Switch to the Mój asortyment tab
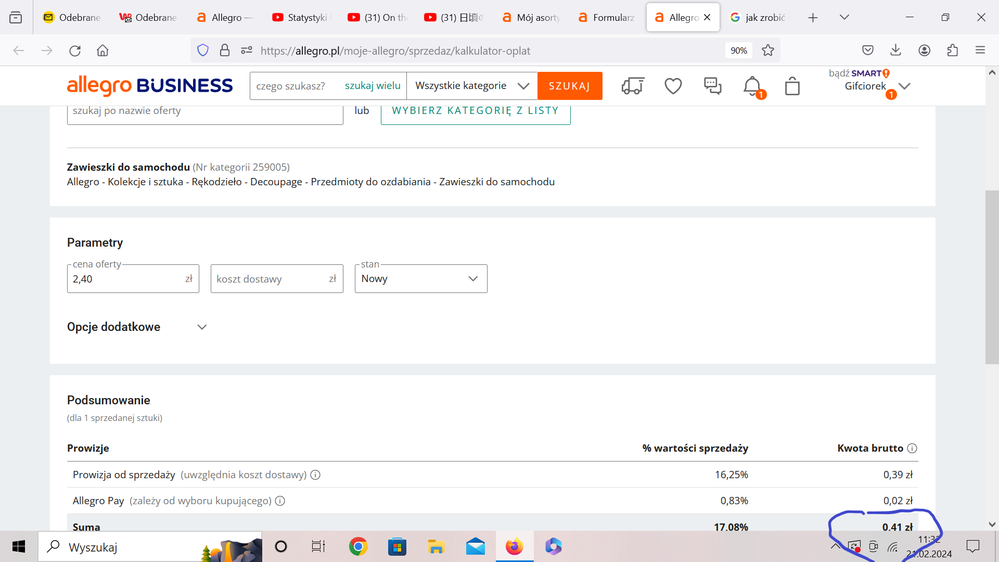This screenshot has height=562, width=999. [530, 18]
